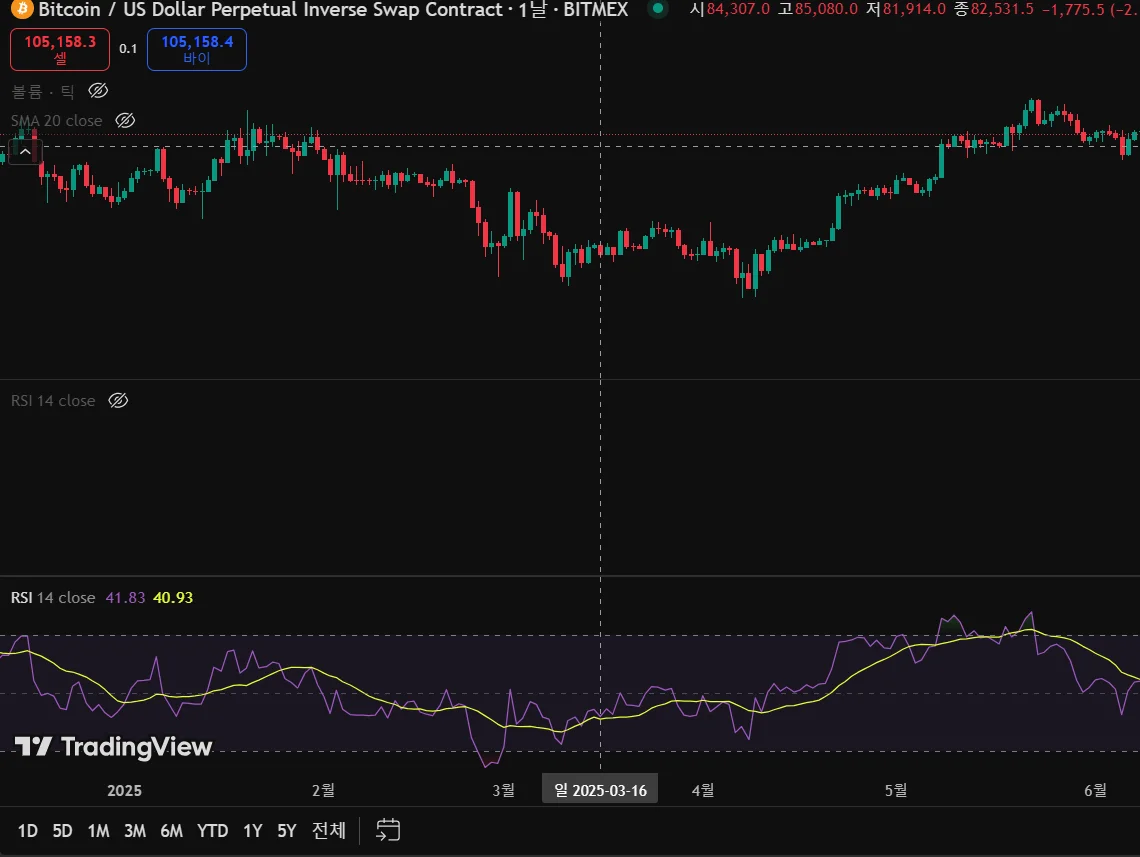Select the 5Y time range

[286, 830]
